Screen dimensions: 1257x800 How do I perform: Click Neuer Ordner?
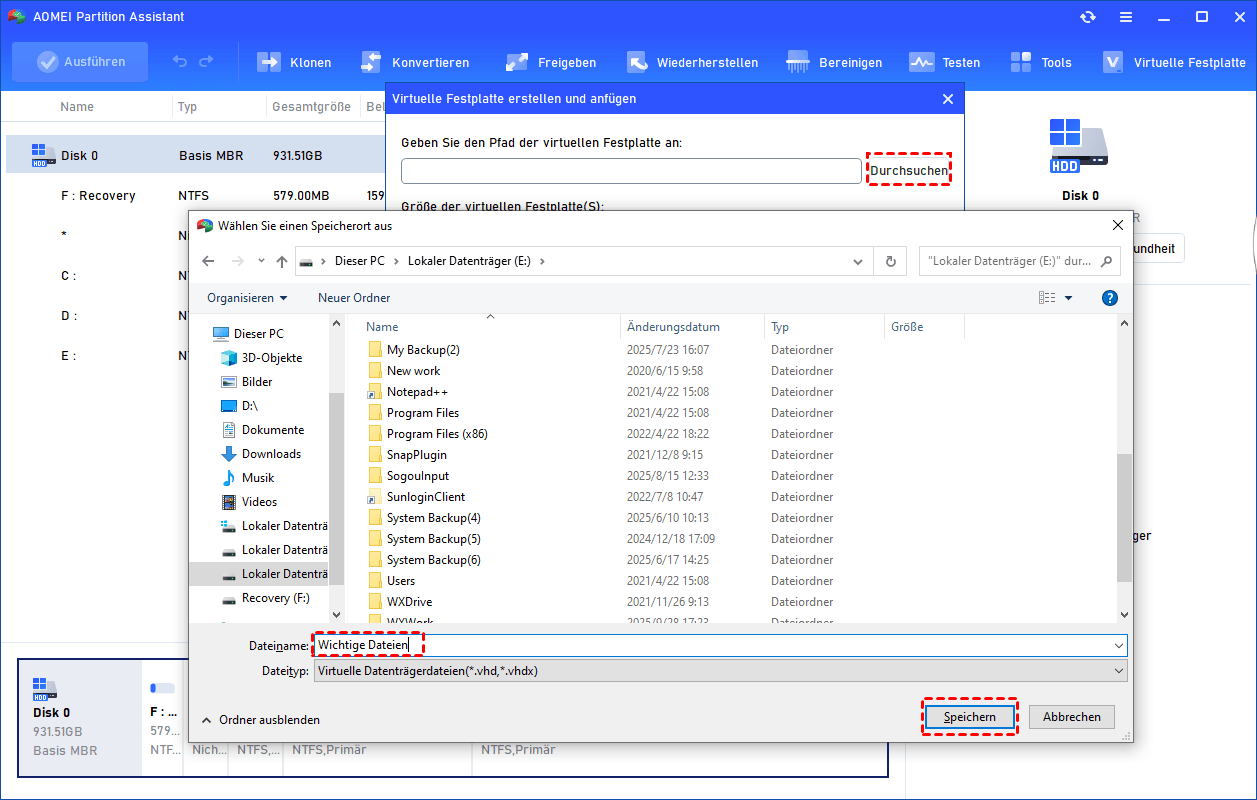[354, 298]
